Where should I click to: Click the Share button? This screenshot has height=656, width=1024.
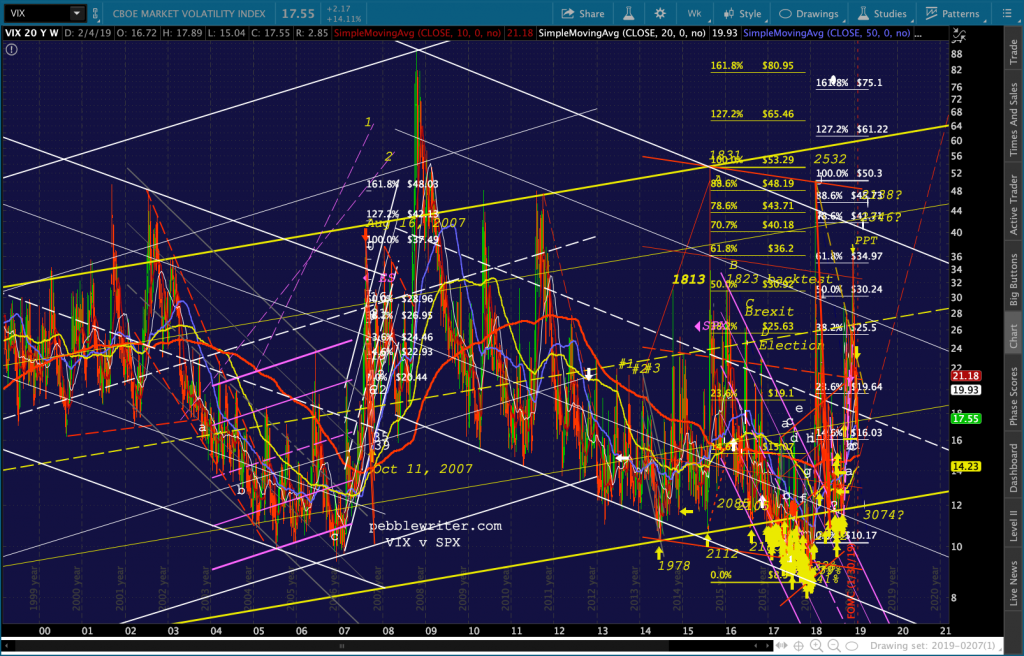582,14
